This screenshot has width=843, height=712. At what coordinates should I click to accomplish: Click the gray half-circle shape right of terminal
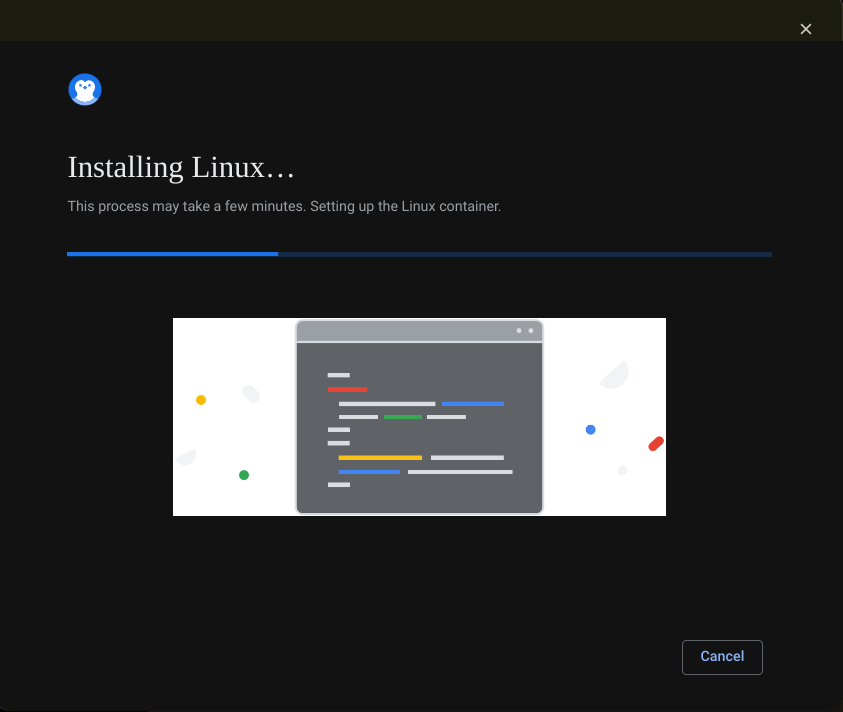[x=614, y=376]
